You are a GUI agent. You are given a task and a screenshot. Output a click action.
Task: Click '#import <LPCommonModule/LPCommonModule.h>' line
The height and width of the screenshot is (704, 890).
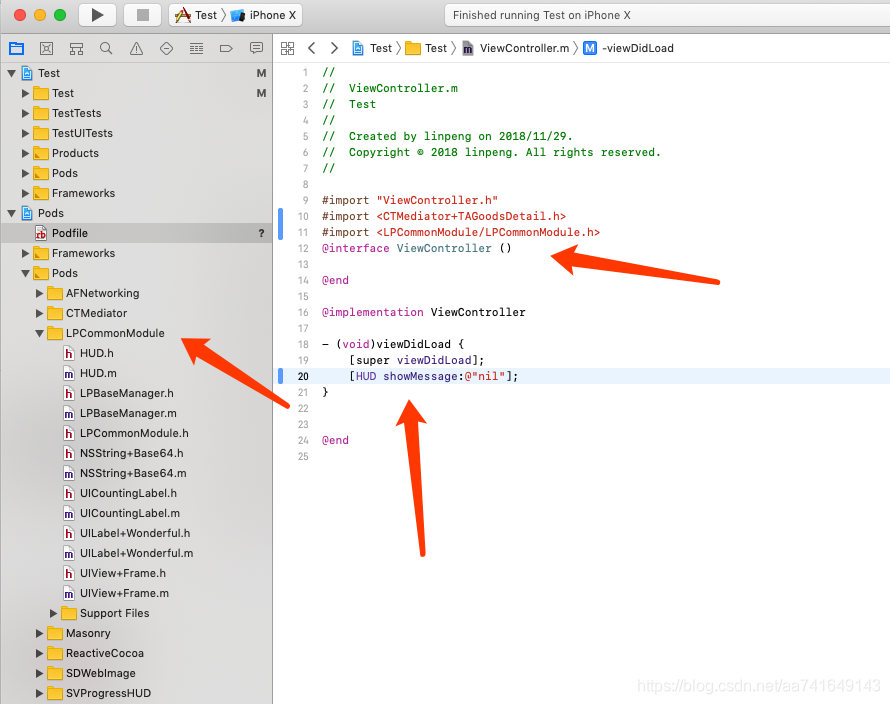[461, 232]
